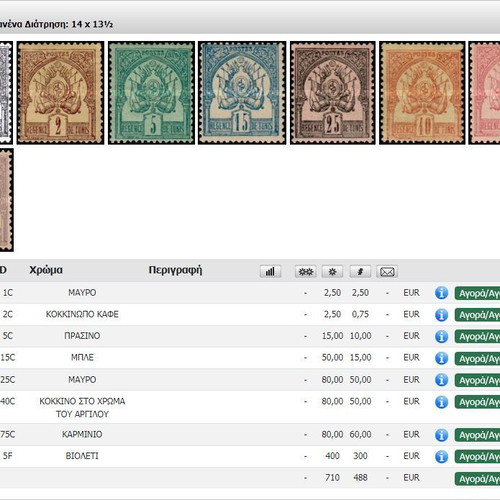Open info icon for 5F ΒΙΟΛΕΤΙ row
This screenshot has height=500, width=500.
[x=441, y=456]
